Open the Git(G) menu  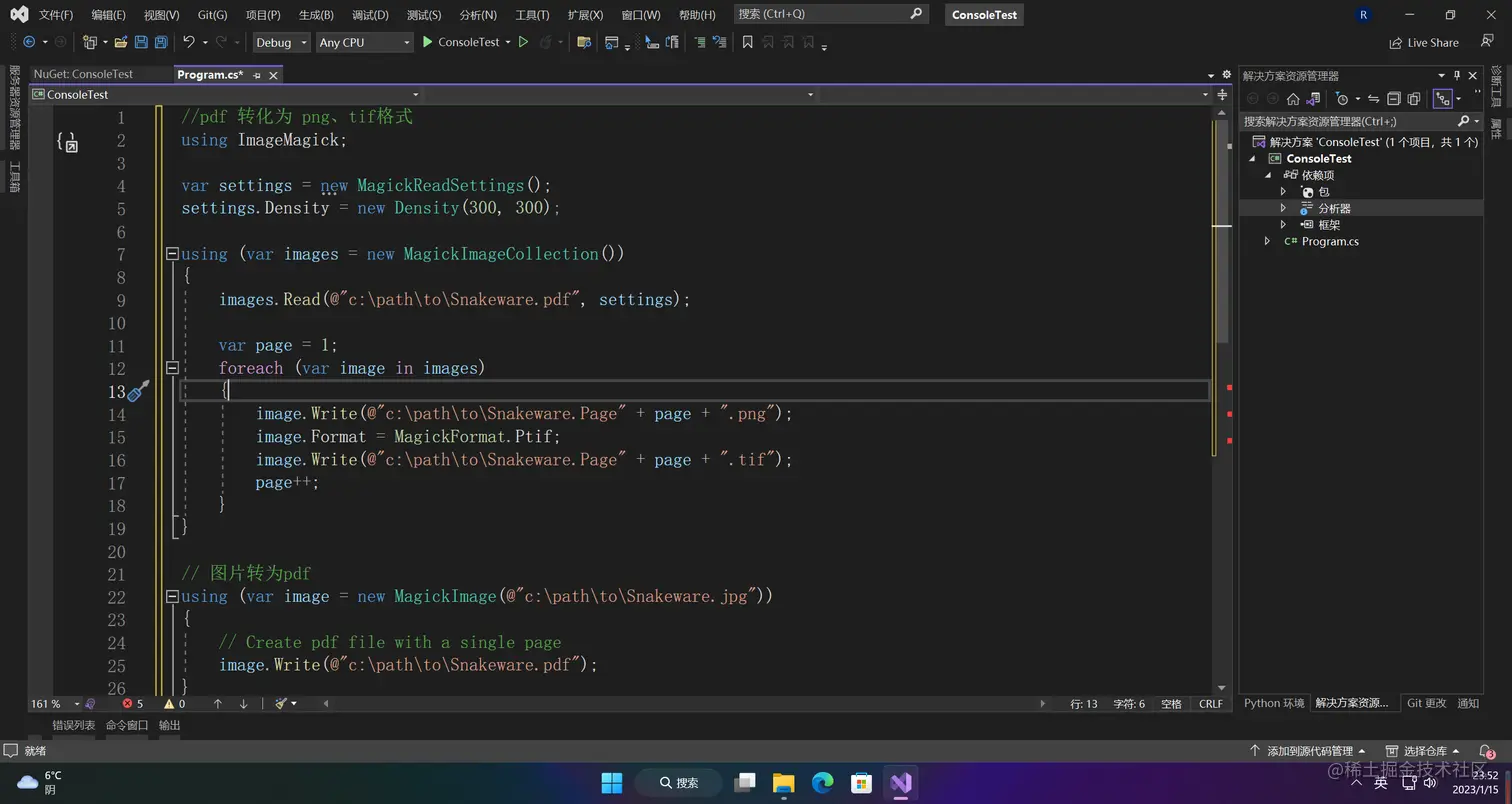212,15
